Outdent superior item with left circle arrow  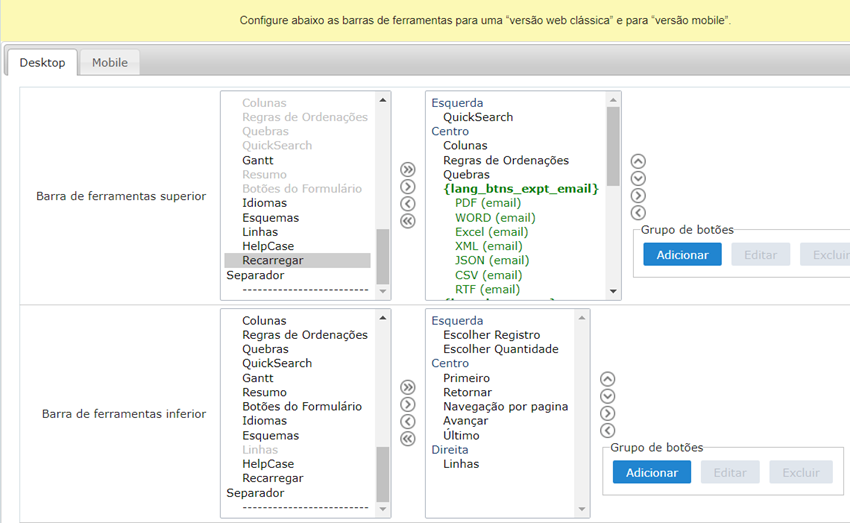(x=639, y=213)
